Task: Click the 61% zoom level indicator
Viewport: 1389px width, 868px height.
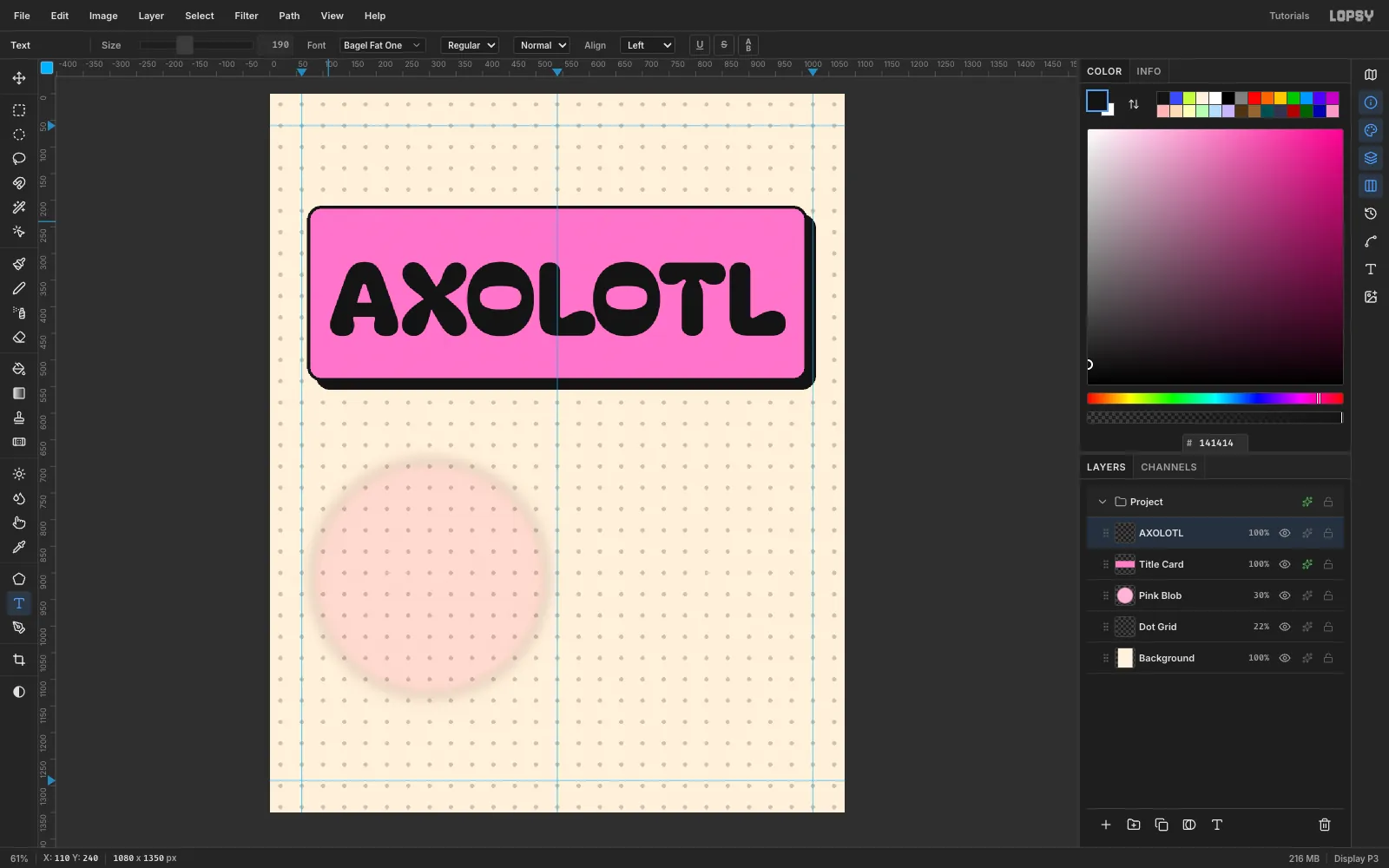Action: click(19, 858)
